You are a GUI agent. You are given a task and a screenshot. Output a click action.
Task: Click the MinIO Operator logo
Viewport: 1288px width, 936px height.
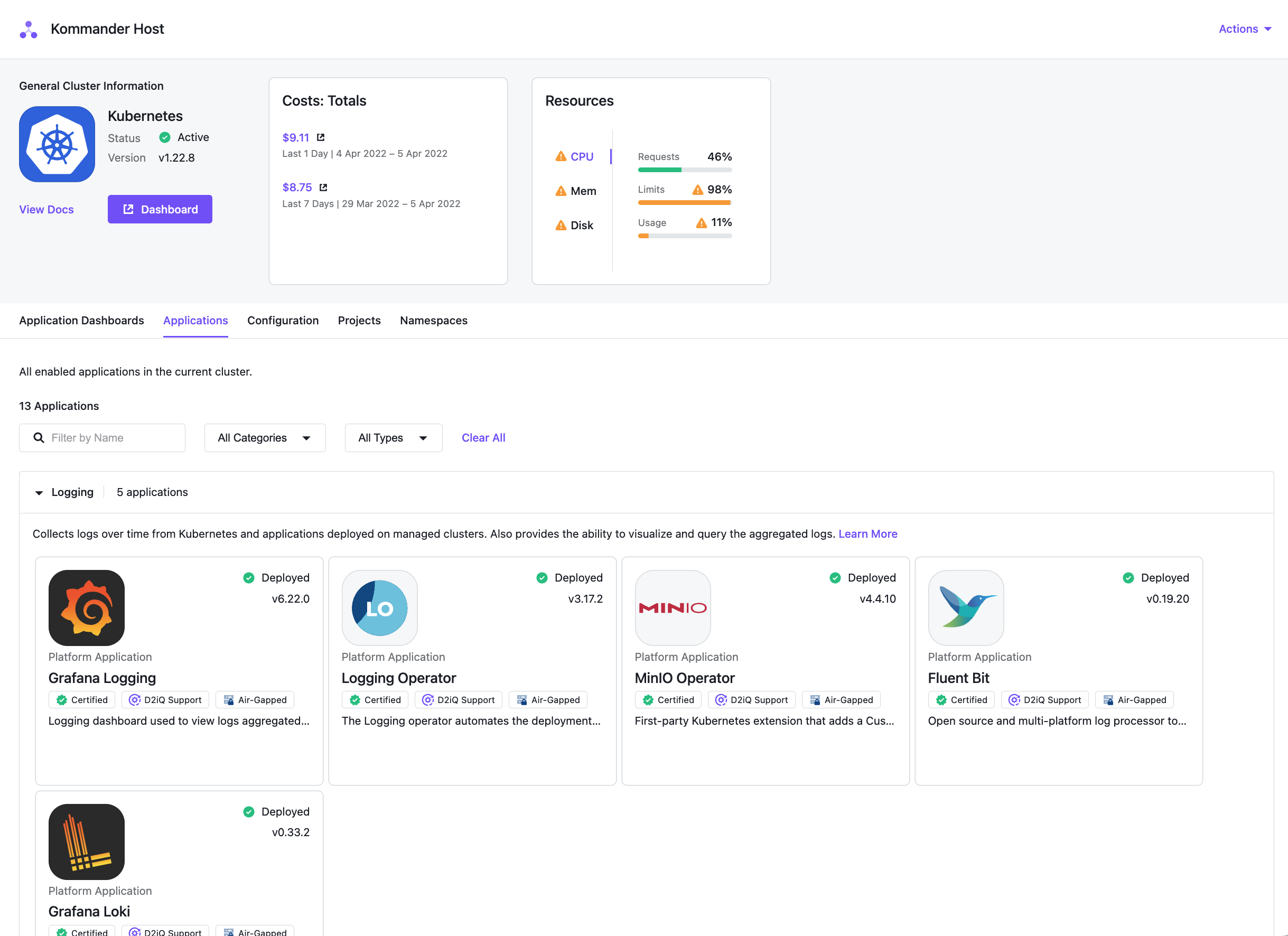pos(673,608)
